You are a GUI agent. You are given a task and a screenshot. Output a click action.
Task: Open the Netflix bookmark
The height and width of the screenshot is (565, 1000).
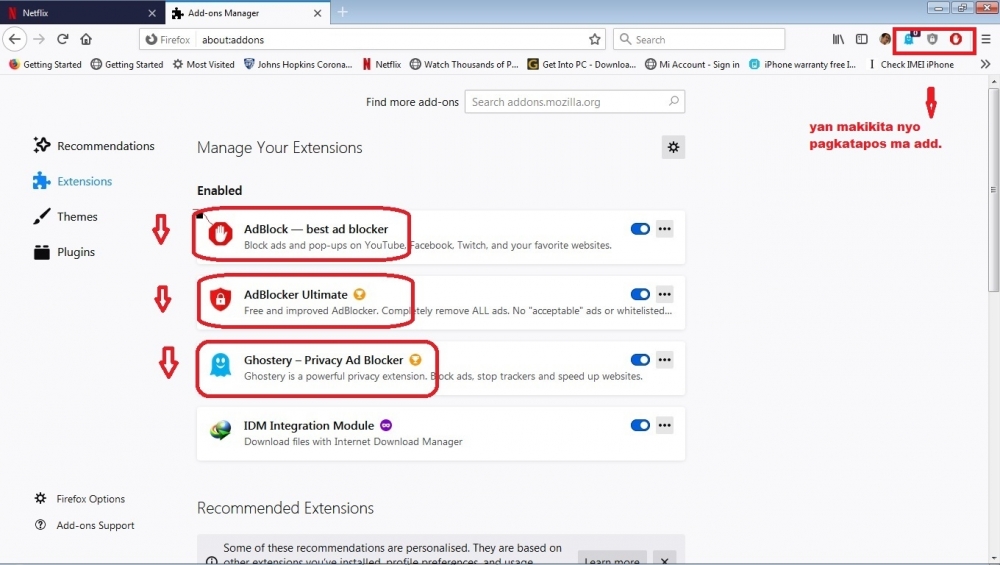[381, 64]
